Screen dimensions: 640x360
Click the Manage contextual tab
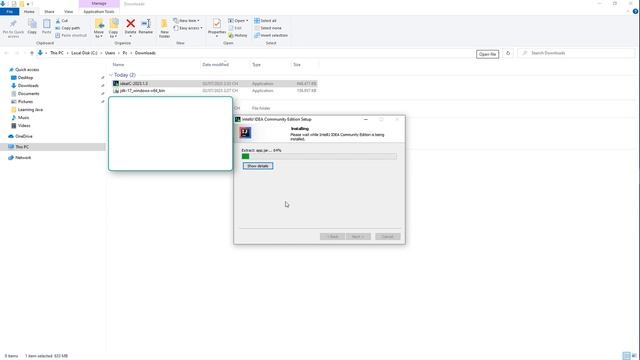(x=99, y=4)
